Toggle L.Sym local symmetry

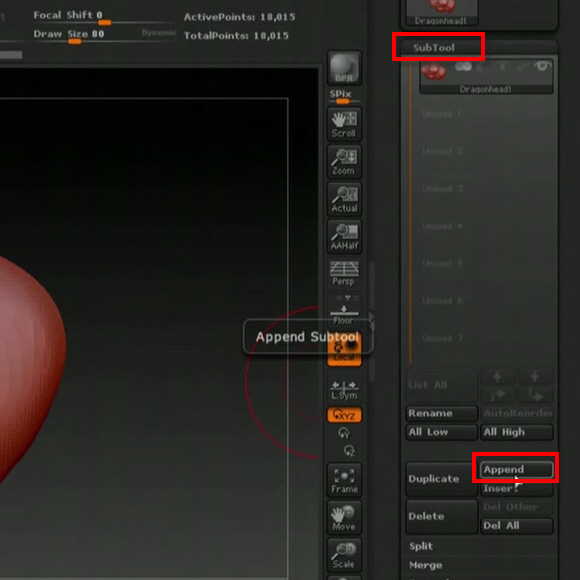click(344, 390)
